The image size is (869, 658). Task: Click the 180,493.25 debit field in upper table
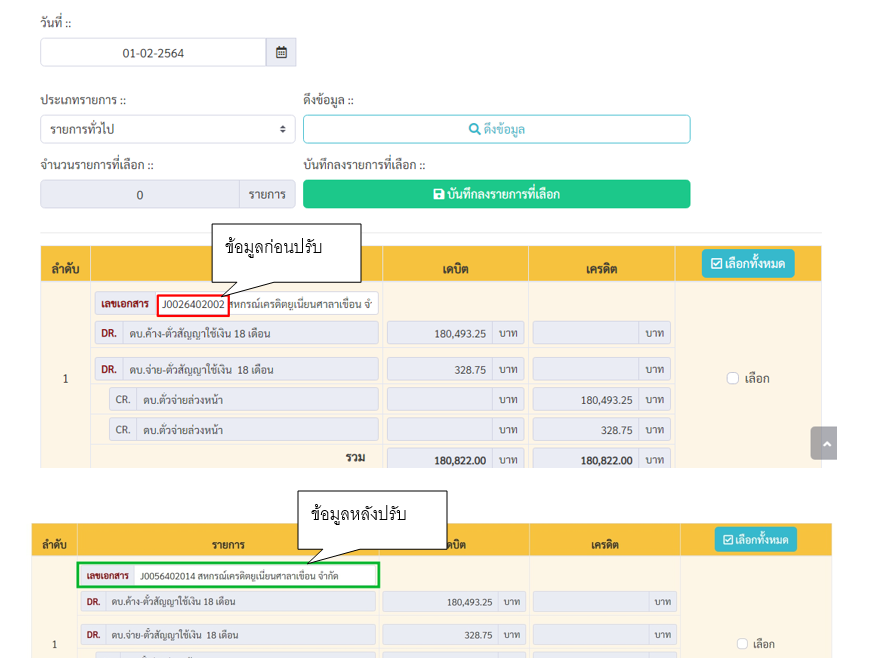(x=440, y=333)
